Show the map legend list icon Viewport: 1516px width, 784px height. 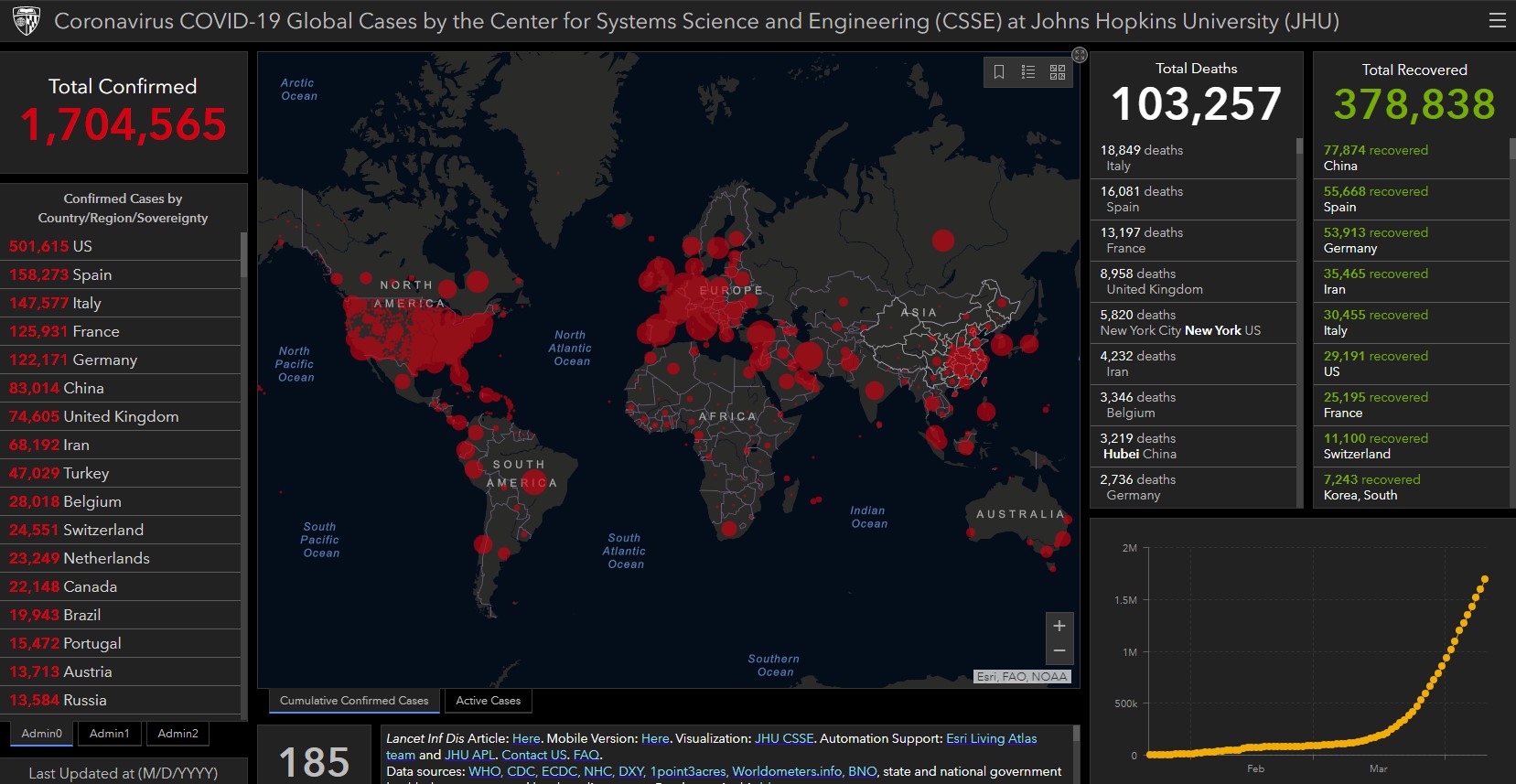coord(1028,72)
